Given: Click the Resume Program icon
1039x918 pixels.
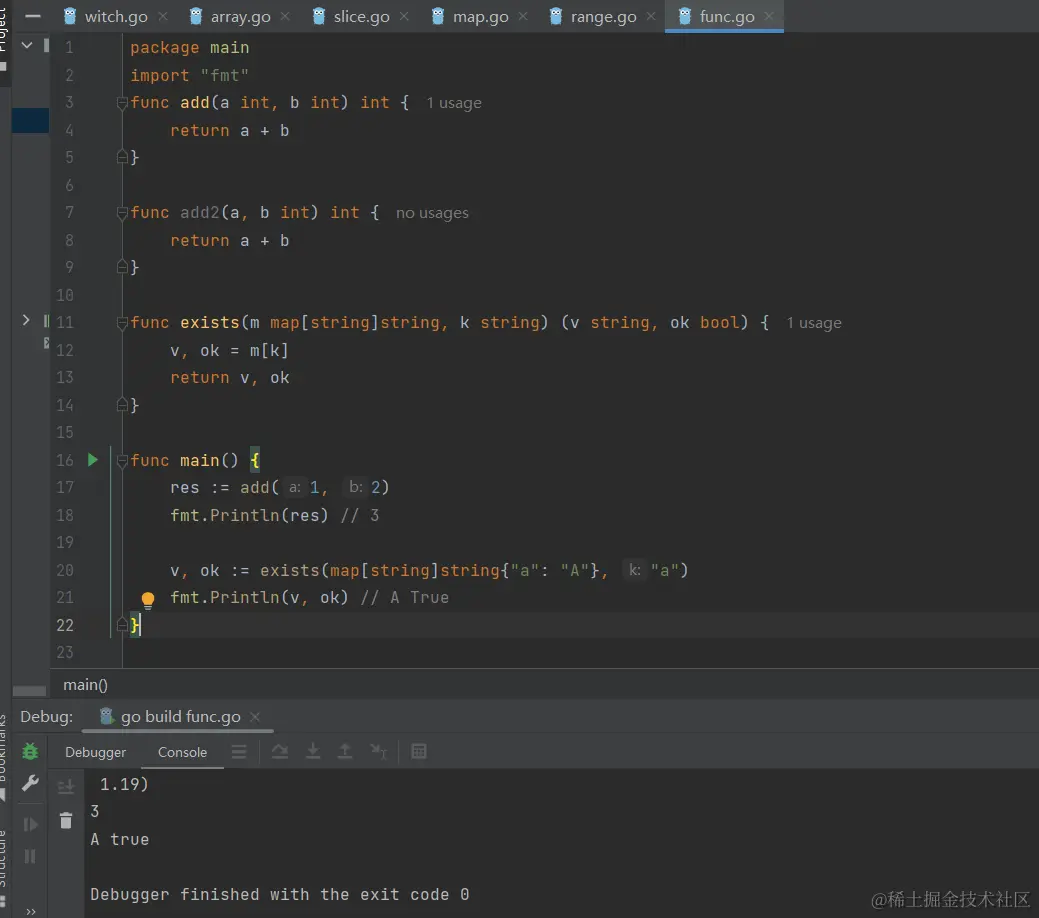Looking at the screenshot, I should pyautogui.click(x=30, y=824).
